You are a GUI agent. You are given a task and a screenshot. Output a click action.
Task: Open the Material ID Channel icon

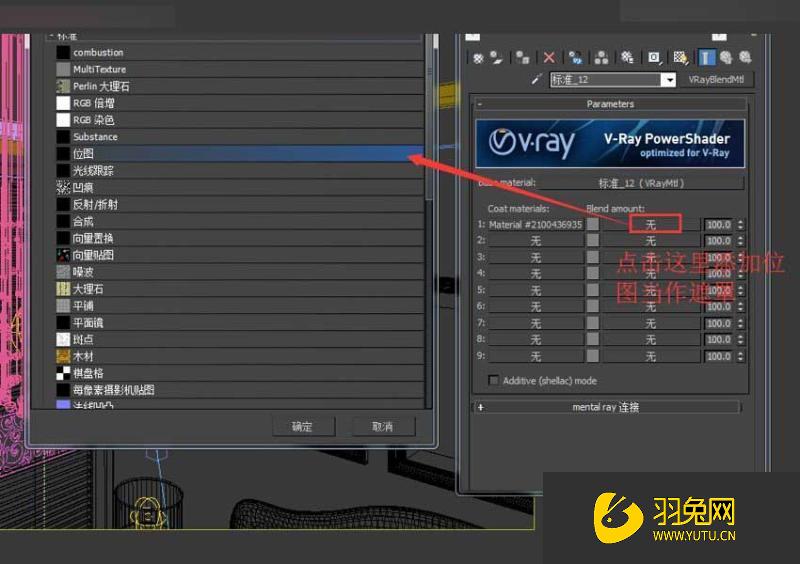(654, 58)
